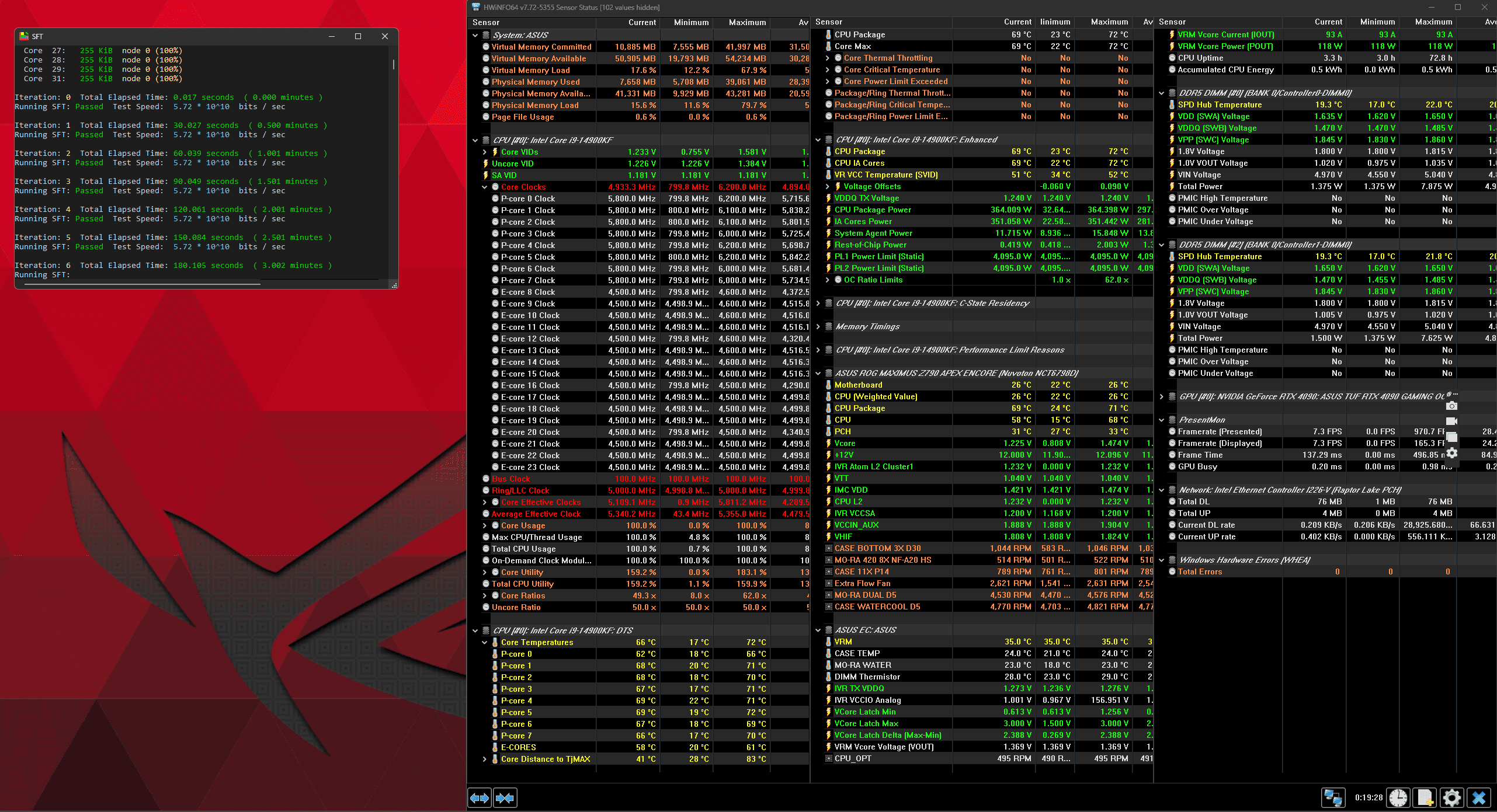Image resolution: width=1497 pixels, height=812 pixels.
Task: Expand the C-State Residency group
Action: point(818,303)
